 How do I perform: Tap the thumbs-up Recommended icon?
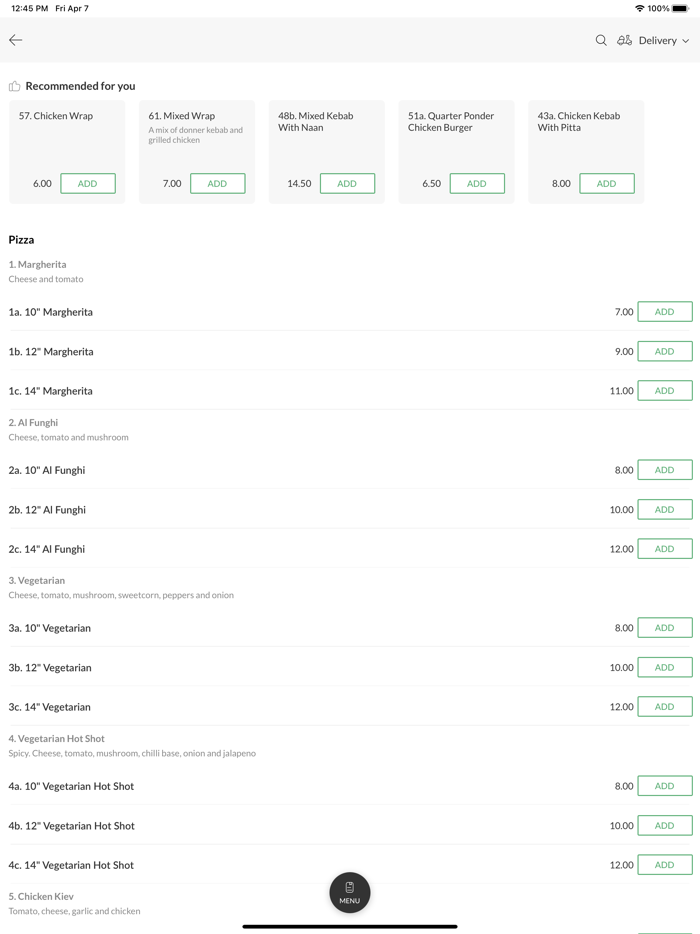(15, 86)
